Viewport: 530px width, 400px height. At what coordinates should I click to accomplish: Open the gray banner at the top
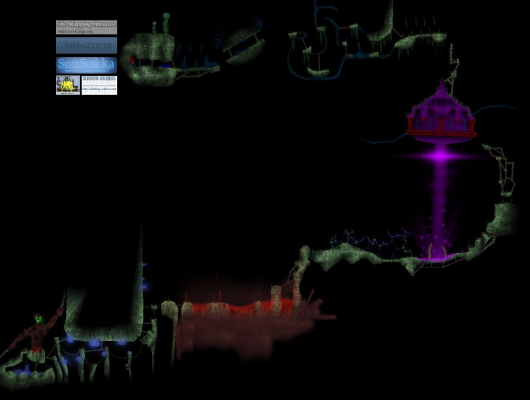tap(87, 27)
